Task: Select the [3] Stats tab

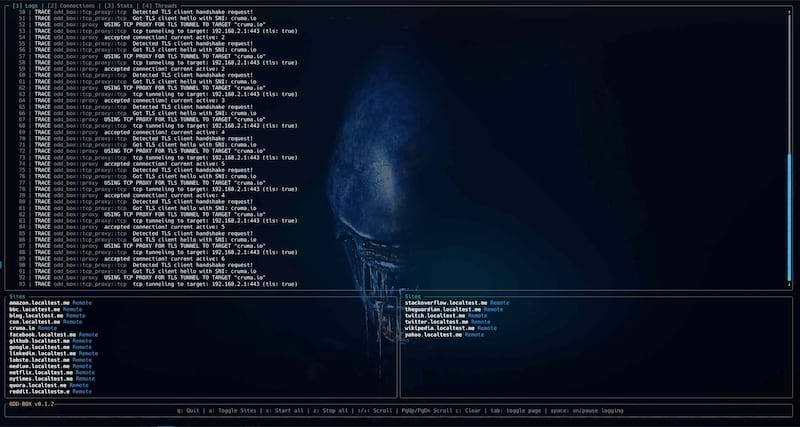Action: [x=118, y=6]
